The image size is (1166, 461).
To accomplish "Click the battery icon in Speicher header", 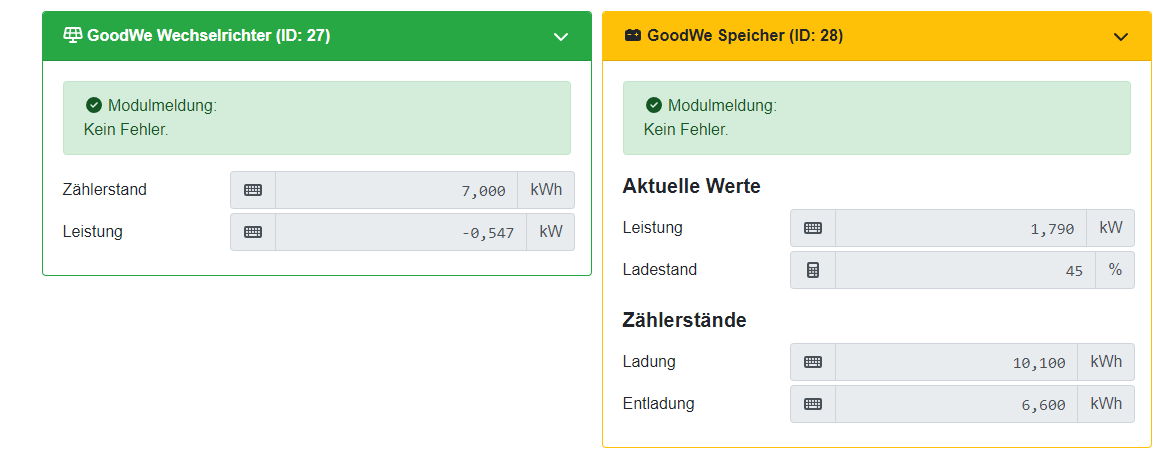I will [x=632, y=36].
